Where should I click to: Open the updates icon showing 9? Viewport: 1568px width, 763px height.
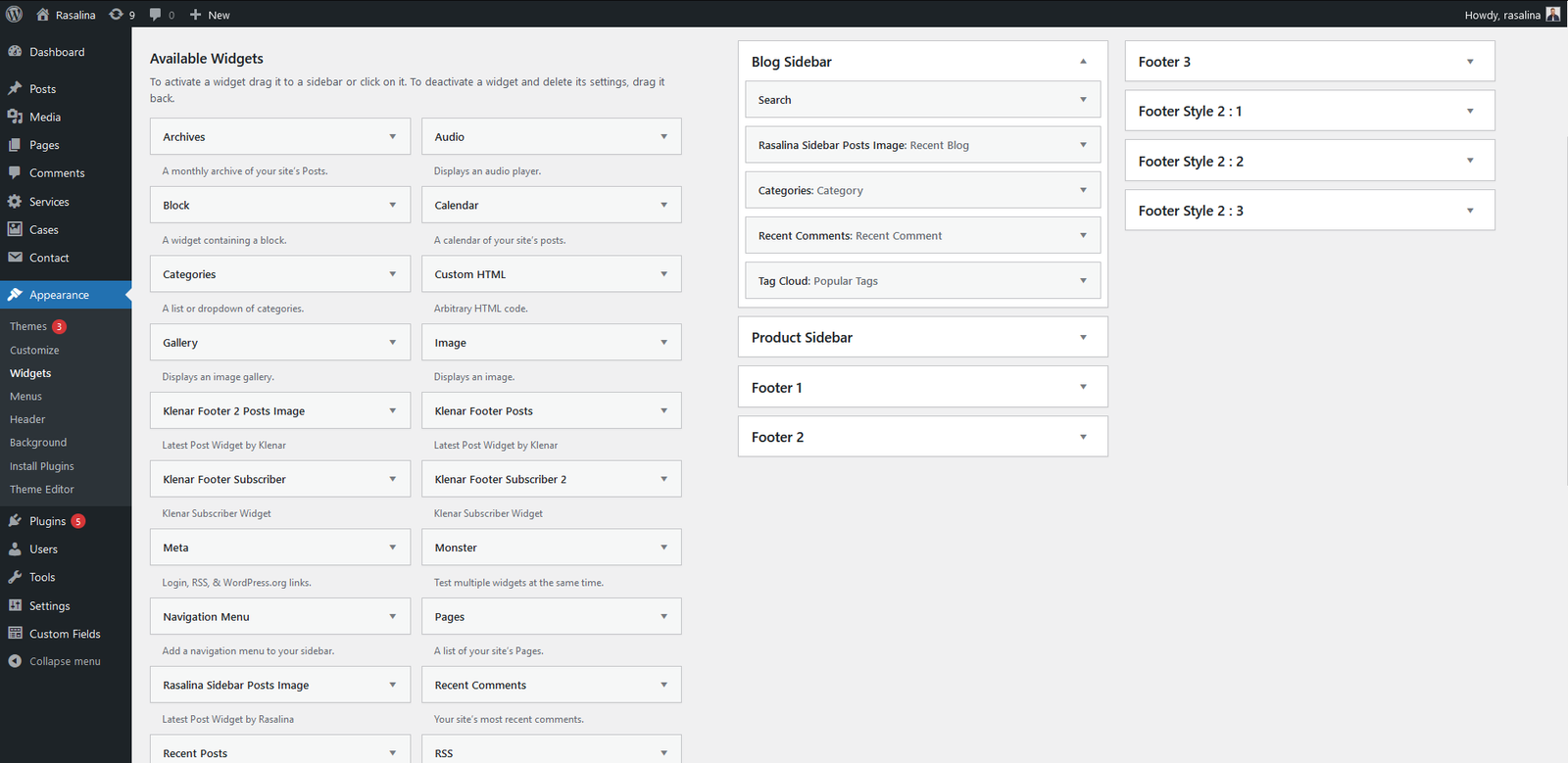[x=117, y=15]
